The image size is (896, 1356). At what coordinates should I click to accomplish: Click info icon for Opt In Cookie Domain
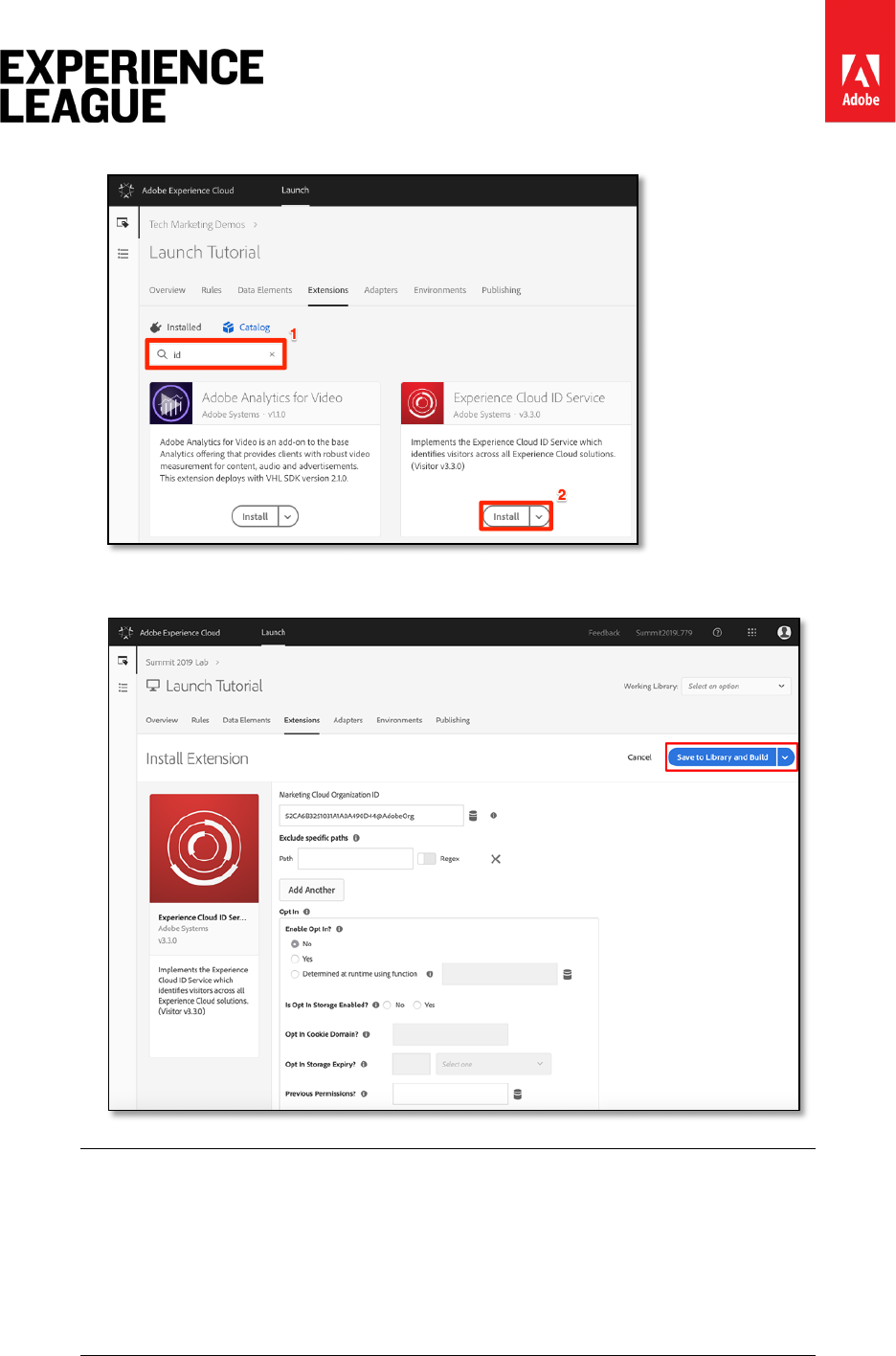(x=366, y=1034)
